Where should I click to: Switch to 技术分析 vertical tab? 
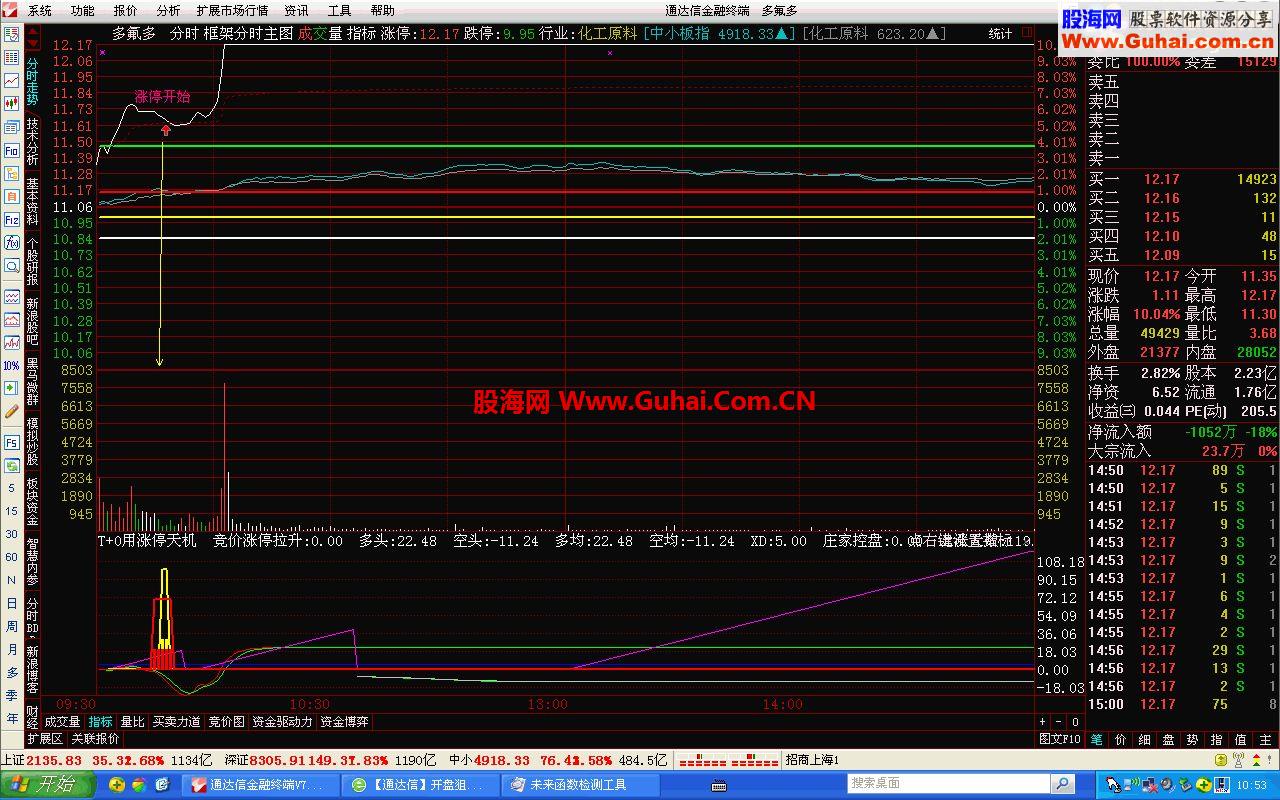pyautogui.click(x=32, y=142)
